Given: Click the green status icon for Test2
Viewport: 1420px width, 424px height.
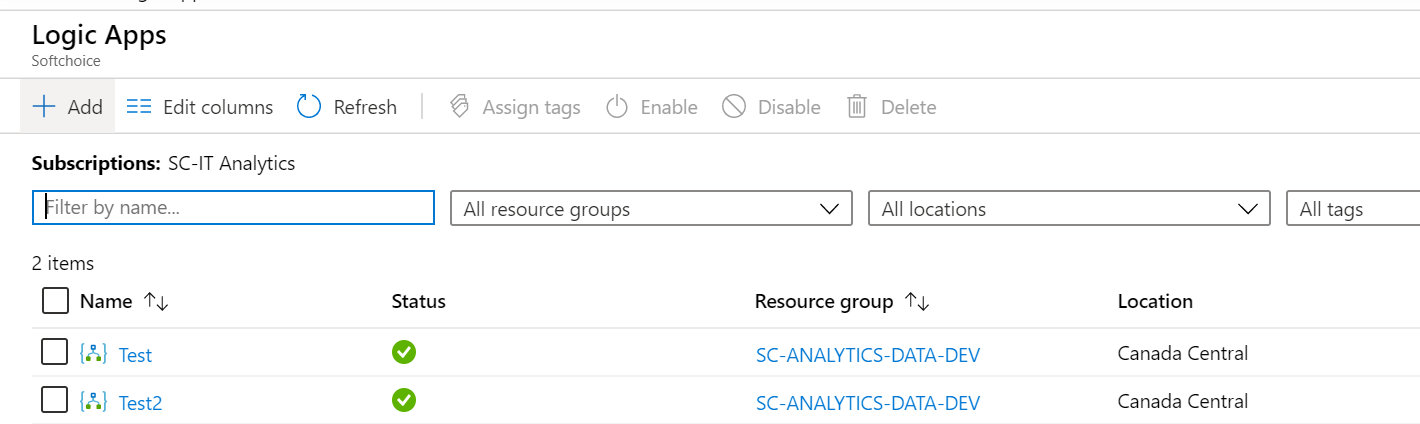Looking at the screenshot, I should [x=404, y=401].
